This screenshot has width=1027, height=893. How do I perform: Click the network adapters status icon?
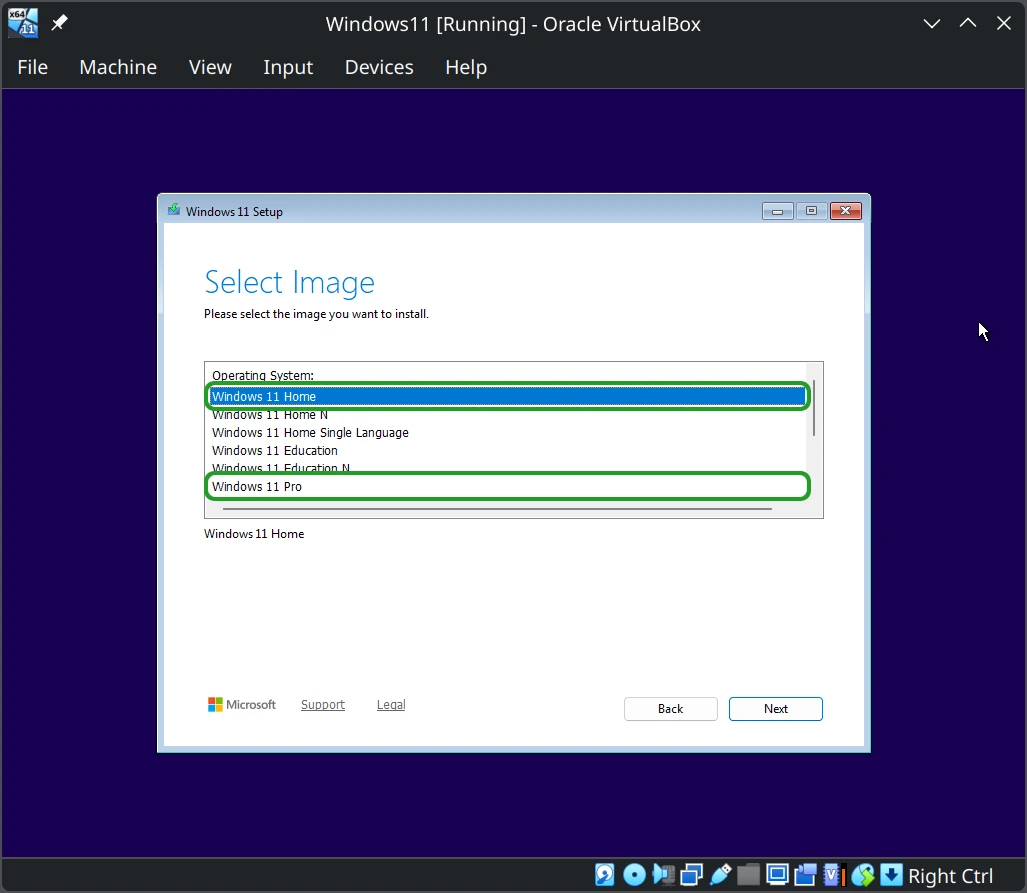pos(692,875)
